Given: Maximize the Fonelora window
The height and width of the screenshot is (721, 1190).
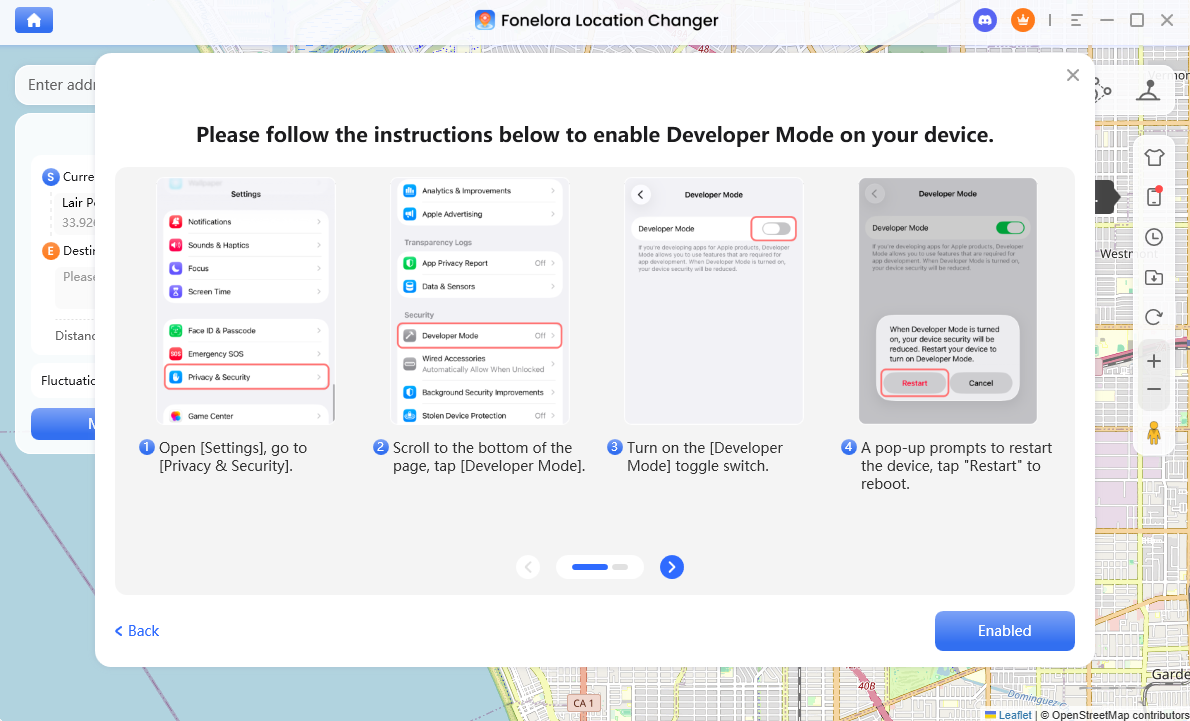Looking at the screenshot, I should tap(1137, 20).
